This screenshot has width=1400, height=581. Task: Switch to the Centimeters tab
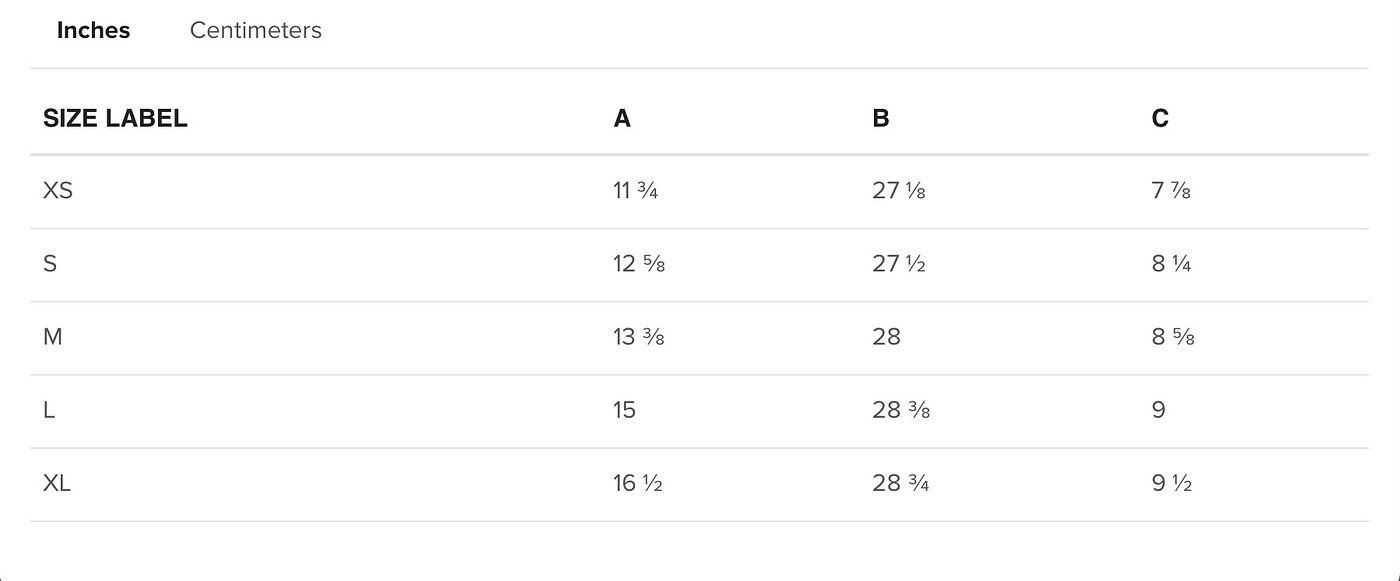256,30
